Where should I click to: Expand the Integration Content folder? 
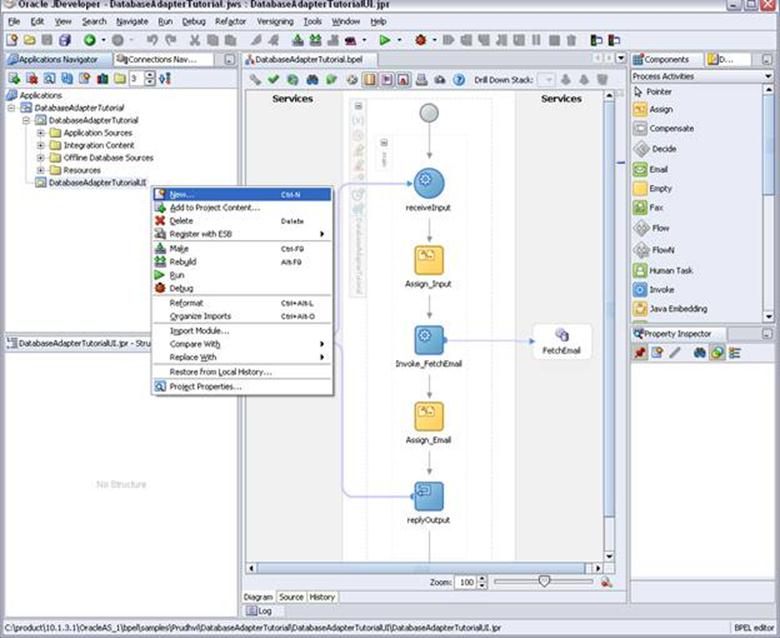(x=41, y=145)
